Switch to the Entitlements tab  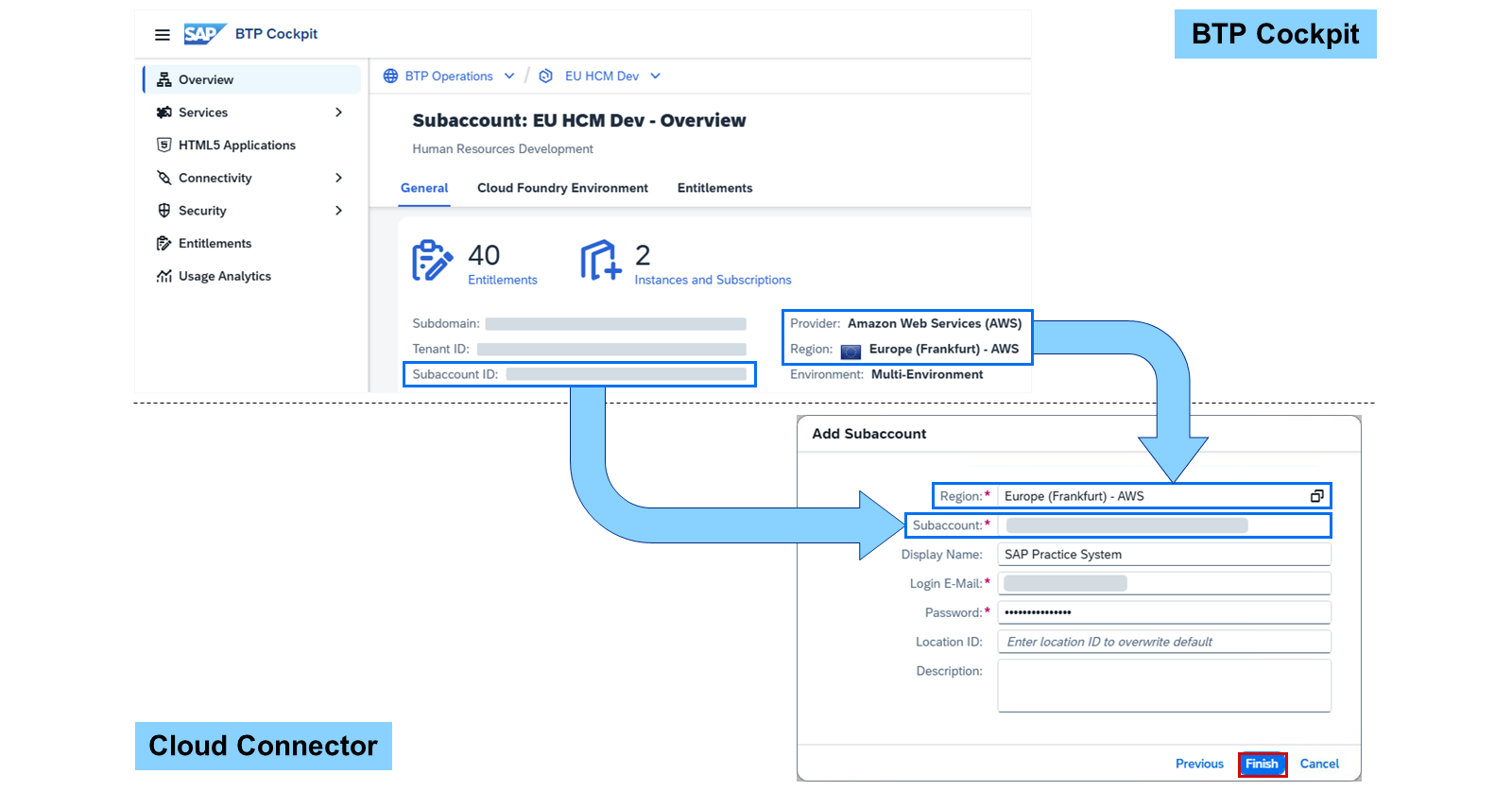[715, 188]
